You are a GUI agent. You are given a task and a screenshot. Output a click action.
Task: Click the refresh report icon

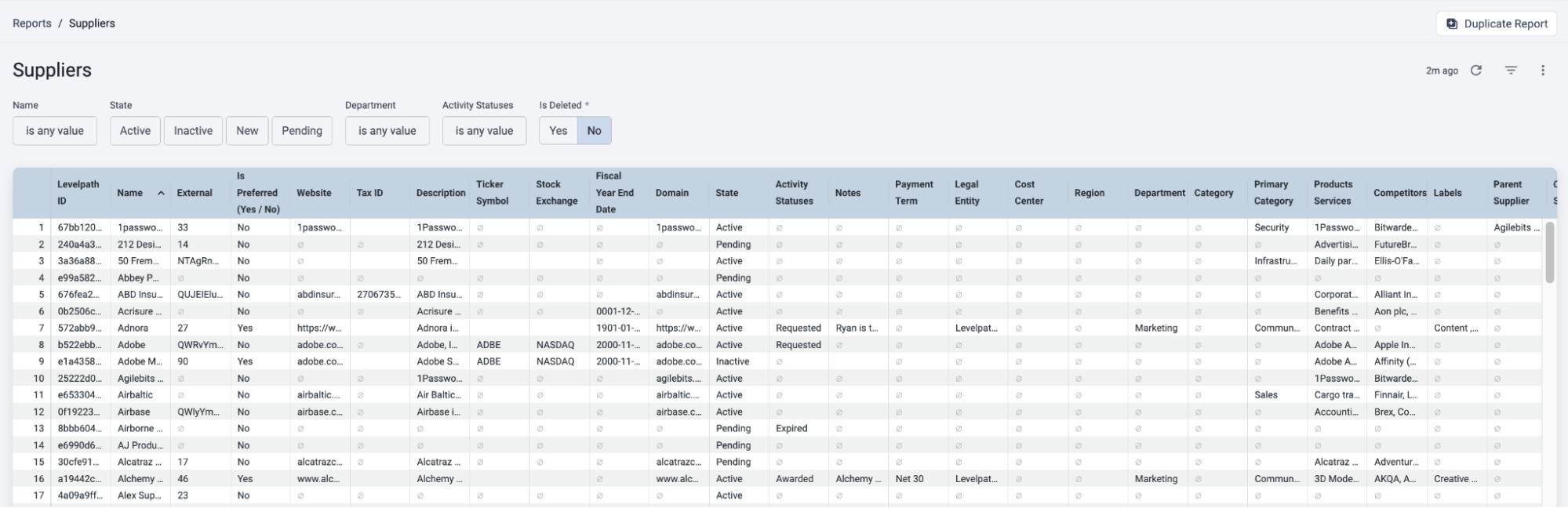[x=1475, y=71]
